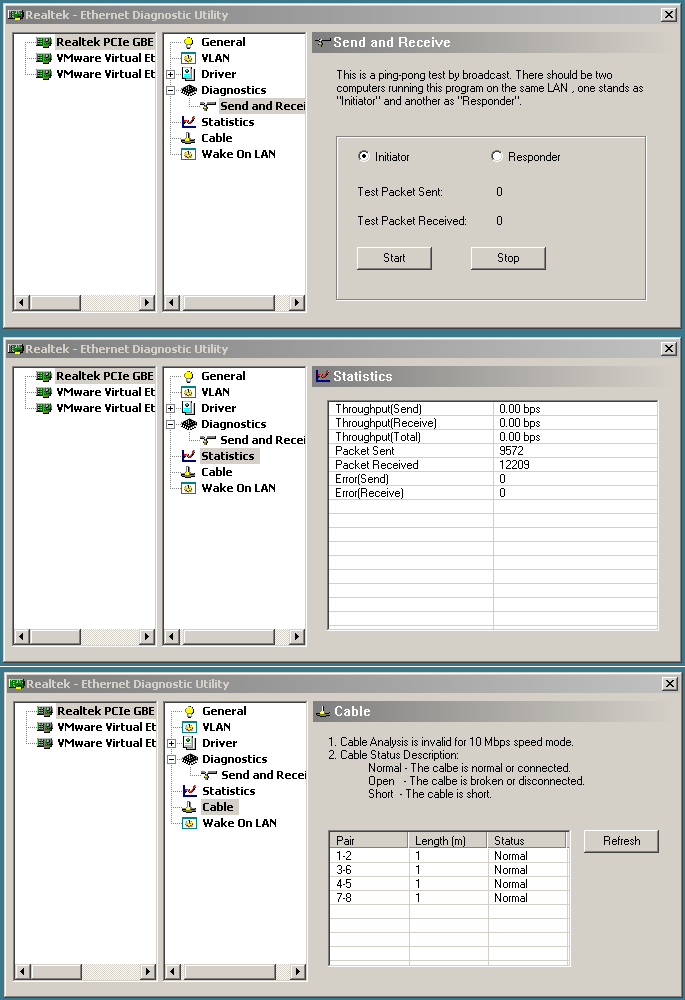Stop the ping-pong test
Viewport: 685px width, 1000px height.
click(x=508, y=258)
